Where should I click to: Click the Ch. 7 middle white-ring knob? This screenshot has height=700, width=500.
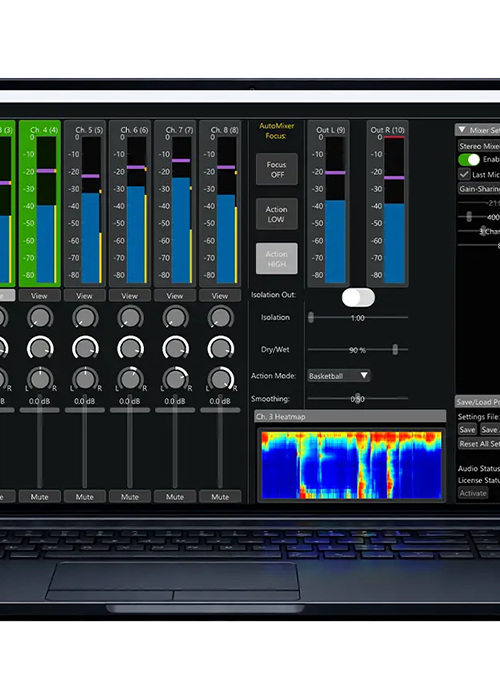pyautogui.click(x=175, y=348)
